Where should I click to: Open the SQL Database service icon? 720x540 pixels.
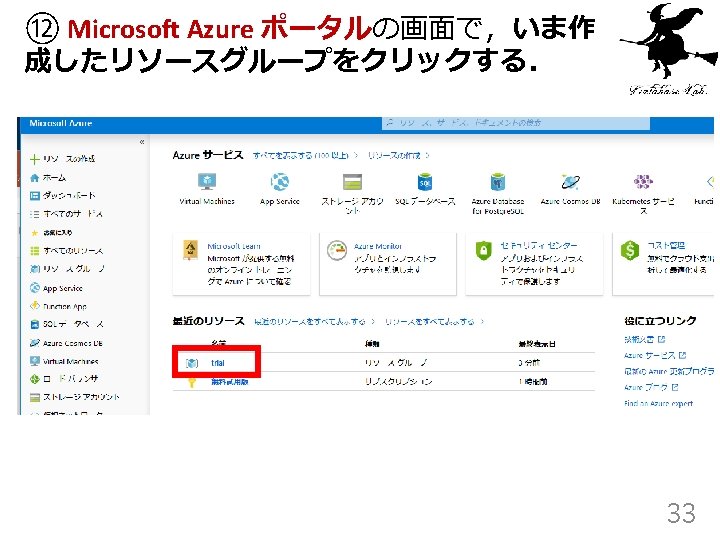coord(425,182)
